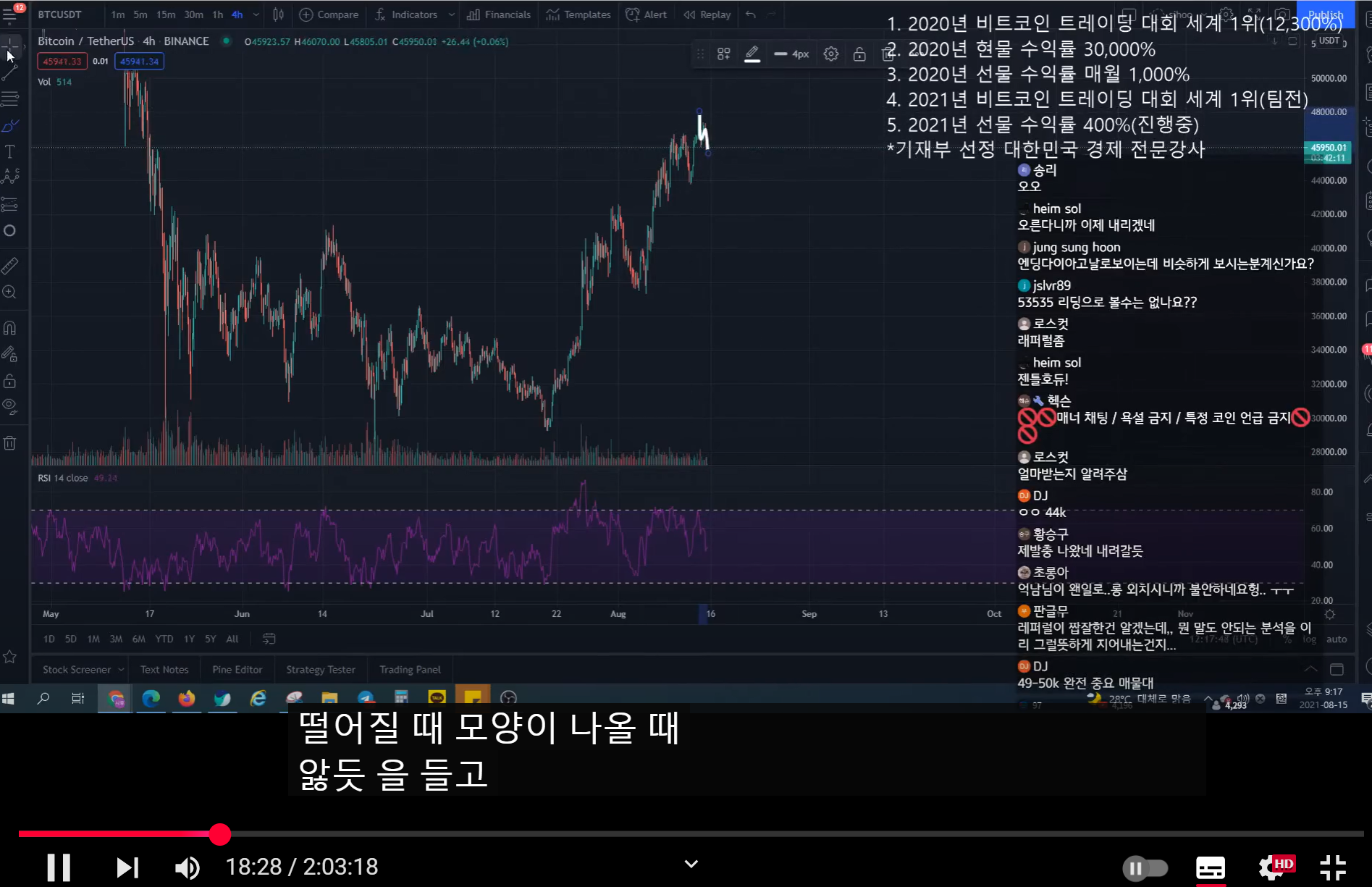Image resolution: width=1372 pixels, height=887 pixels.
Task: Toggle subtitles closed captions button
Action: (1210, 867)
